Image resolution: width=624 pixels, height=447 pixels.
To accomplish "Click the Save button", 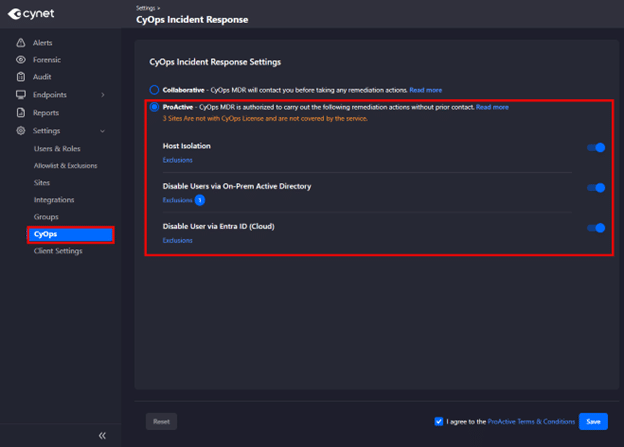I will pos(593,422).
